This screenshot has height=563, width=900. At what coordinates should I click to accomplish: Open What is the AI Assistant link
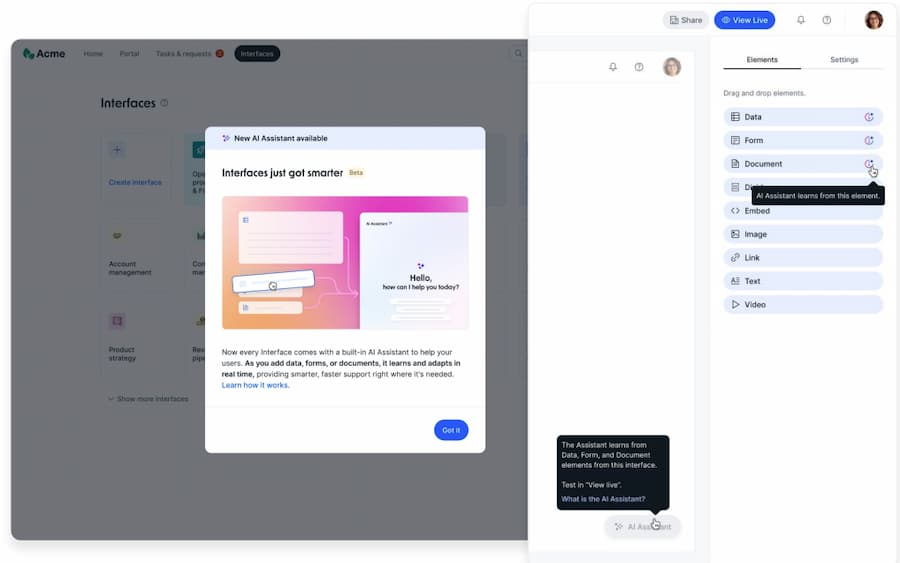click(603, 499)
